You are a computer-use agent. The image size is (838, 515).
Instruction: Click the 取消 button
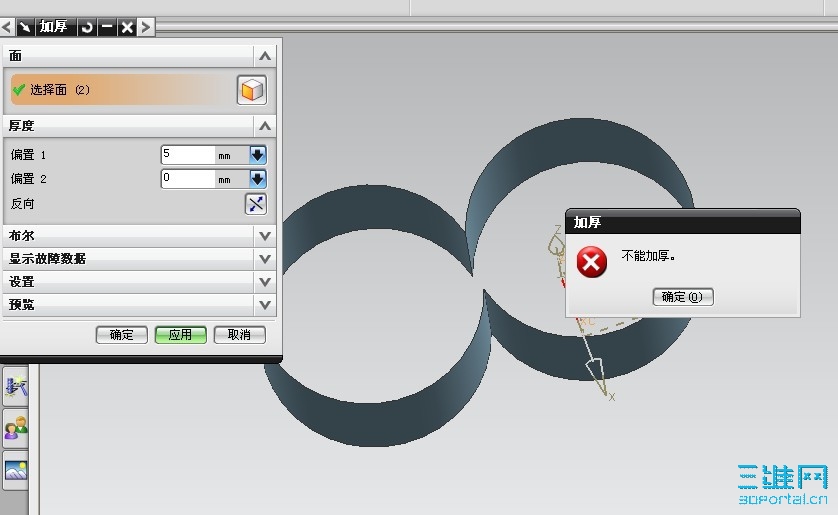239,335
